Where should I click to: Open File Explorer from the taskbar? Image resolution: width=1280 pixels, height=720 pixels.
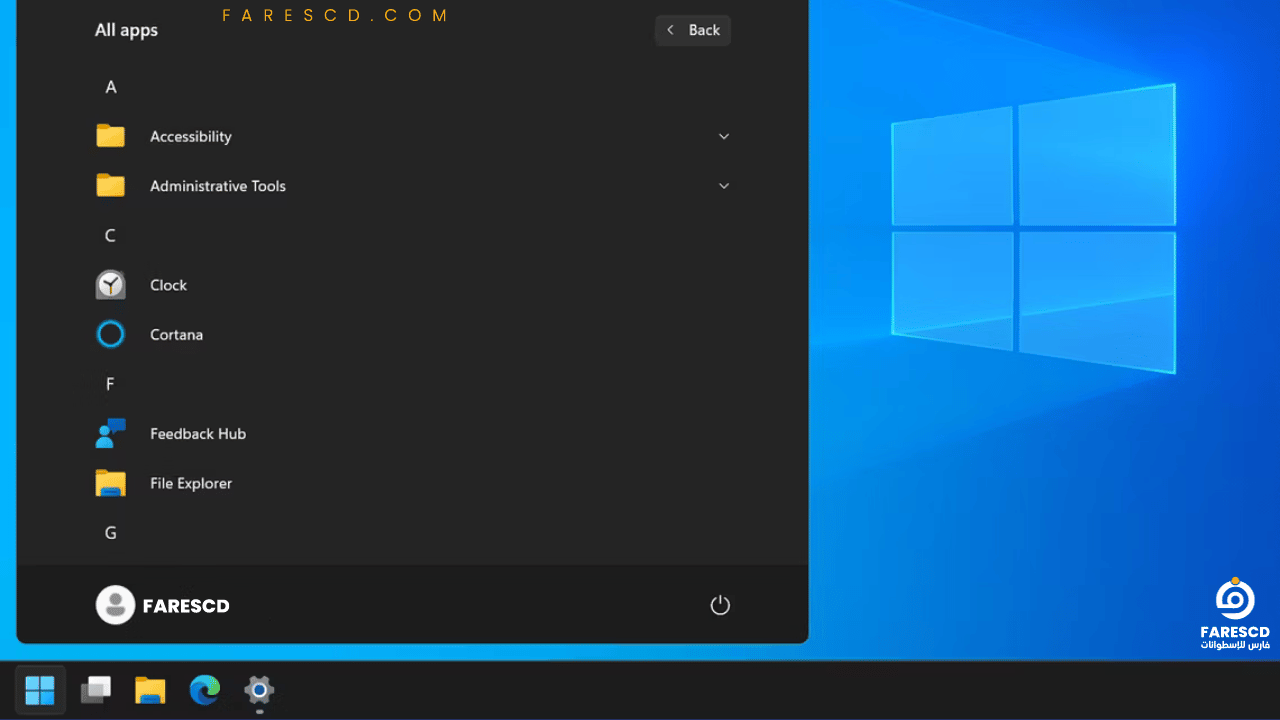[150, 690]
